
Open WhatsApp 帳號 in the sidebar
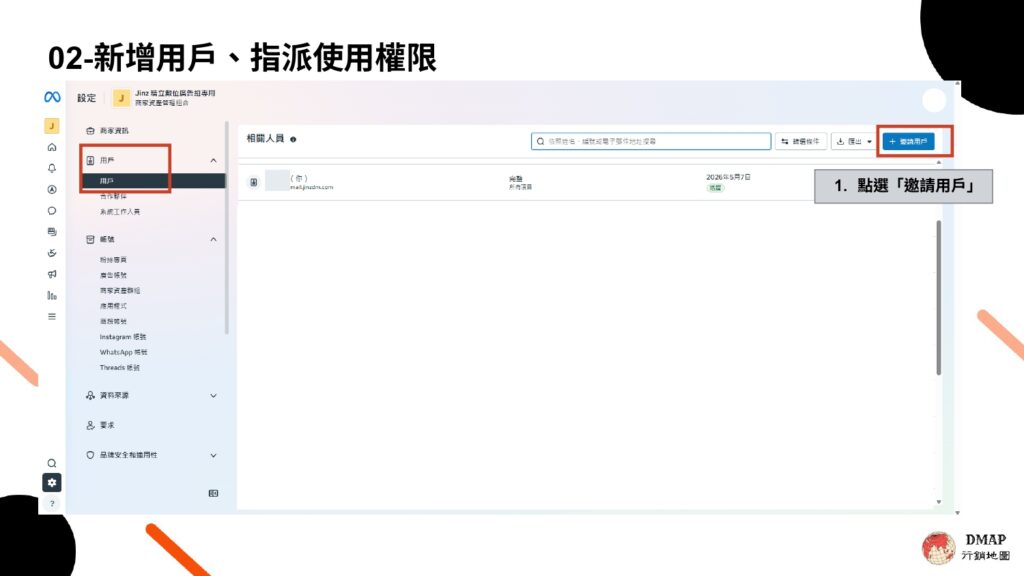click(x=123, y=353)
